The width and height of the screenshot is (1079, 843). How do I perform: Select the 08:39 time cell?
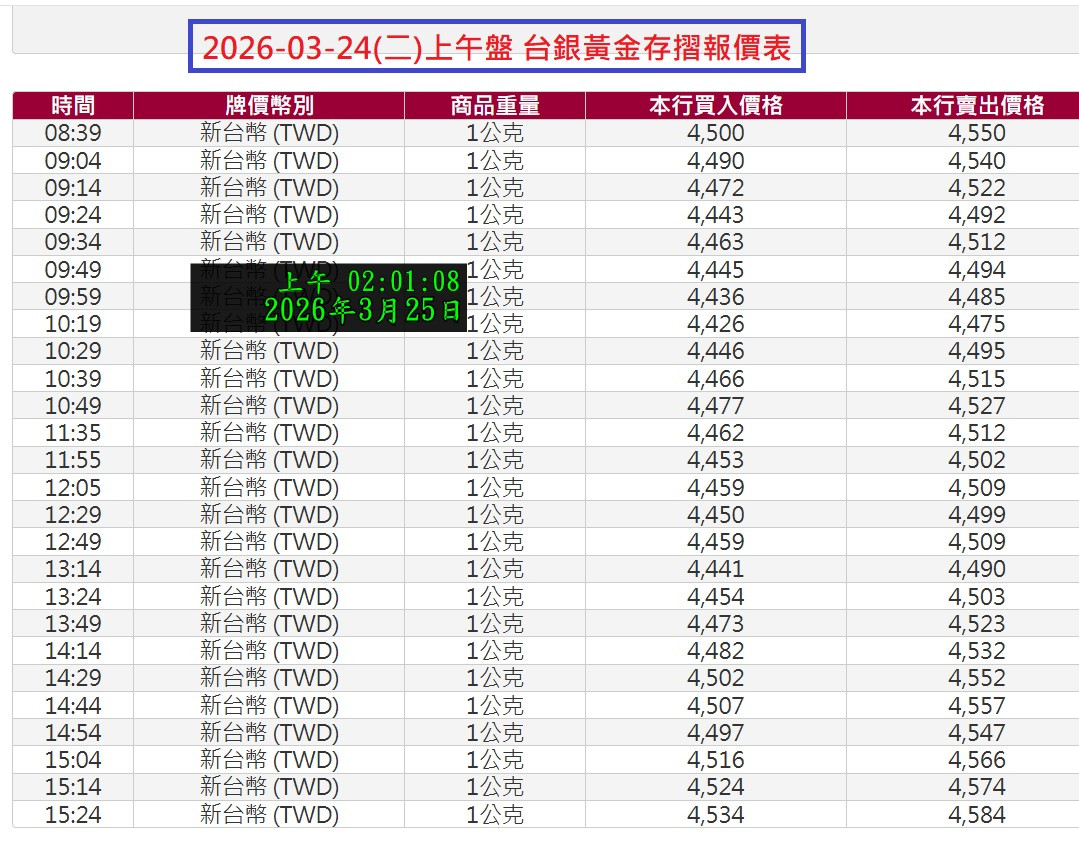[73, 133]
